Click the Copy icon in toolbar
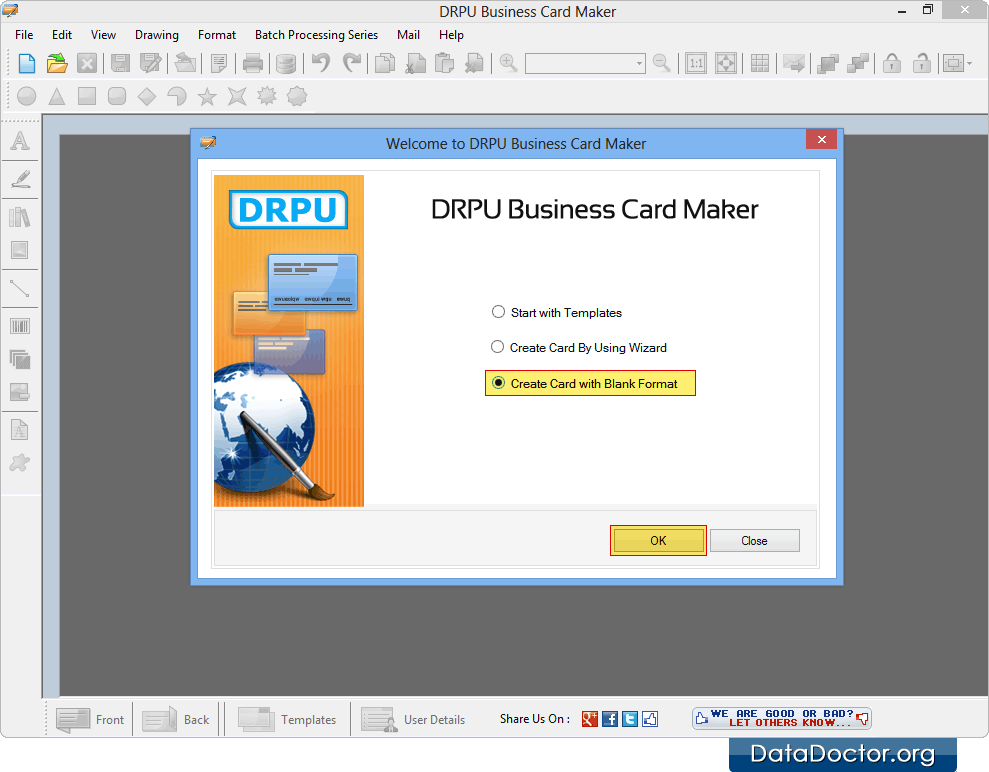Image resolution: width=989 pixels, height=772 pixels. click(385, 64)
